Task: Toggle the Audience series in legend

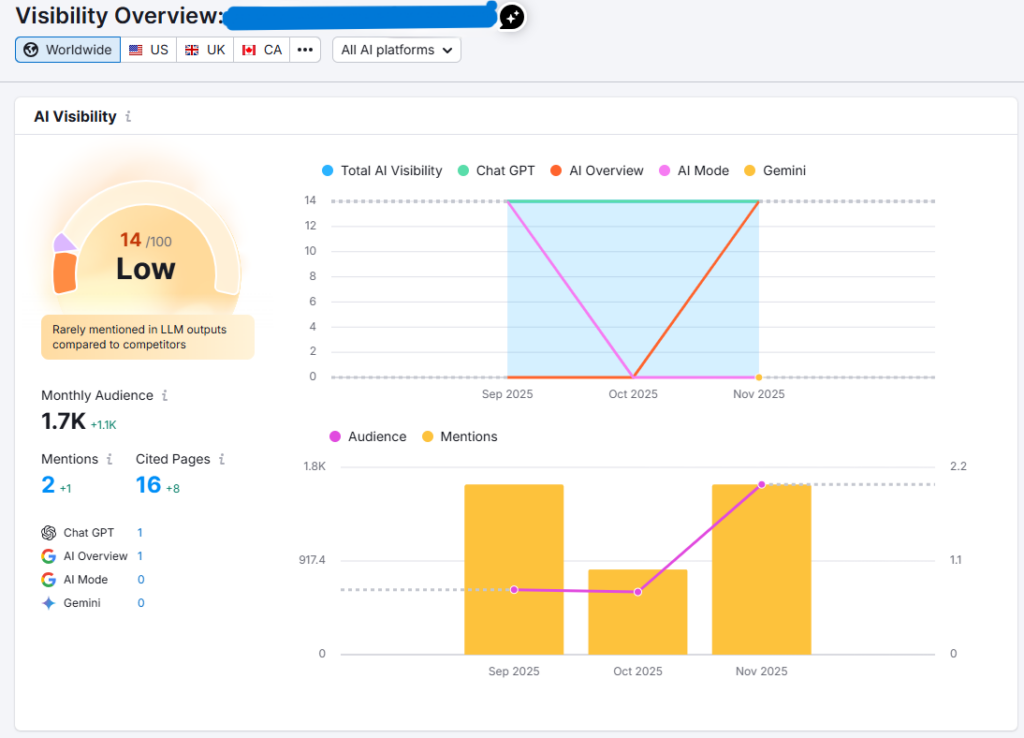Action: 367,437
